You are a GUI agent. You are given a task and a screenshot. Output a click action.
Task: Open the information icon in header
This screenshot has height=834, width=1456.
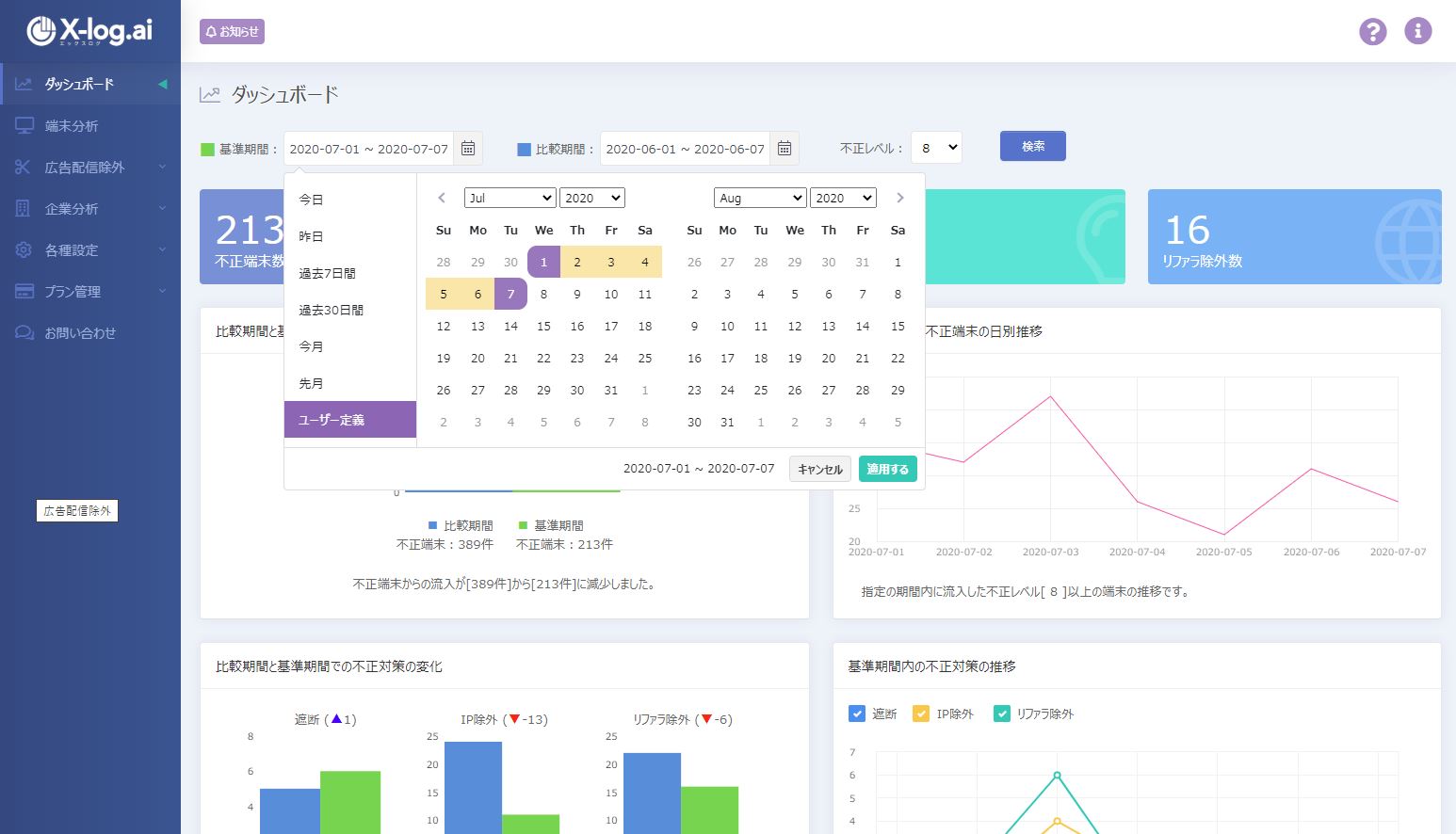[x=1418, y=31]
